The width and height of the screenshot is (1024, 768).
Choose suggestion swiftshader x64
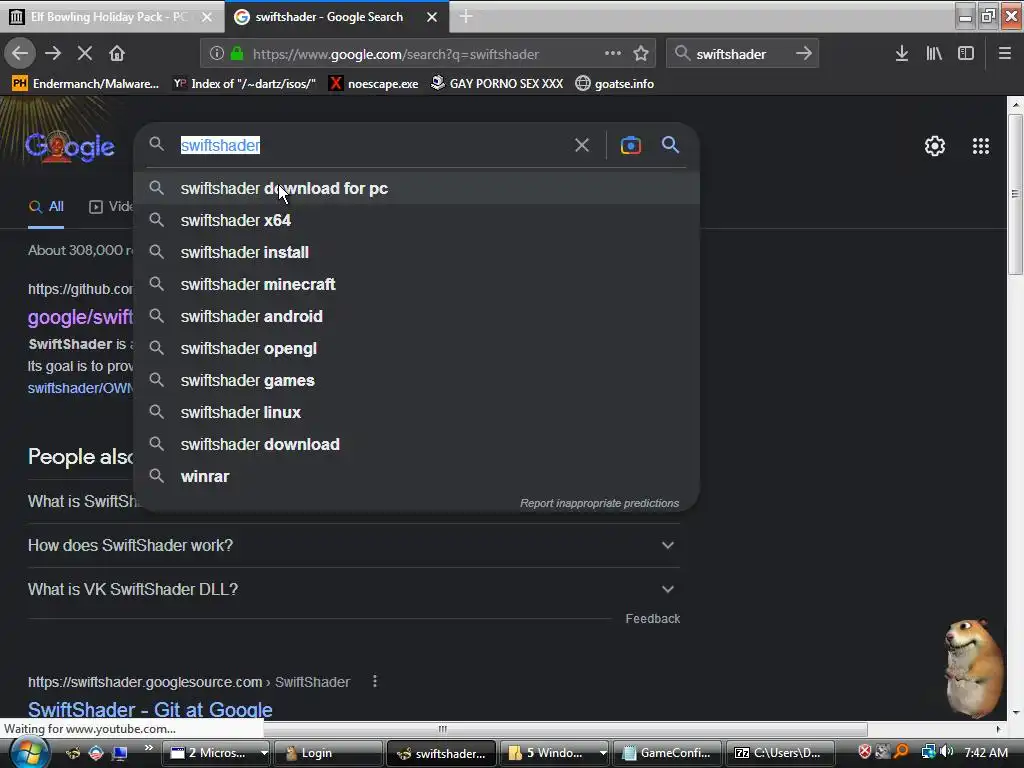pos(417,220)
